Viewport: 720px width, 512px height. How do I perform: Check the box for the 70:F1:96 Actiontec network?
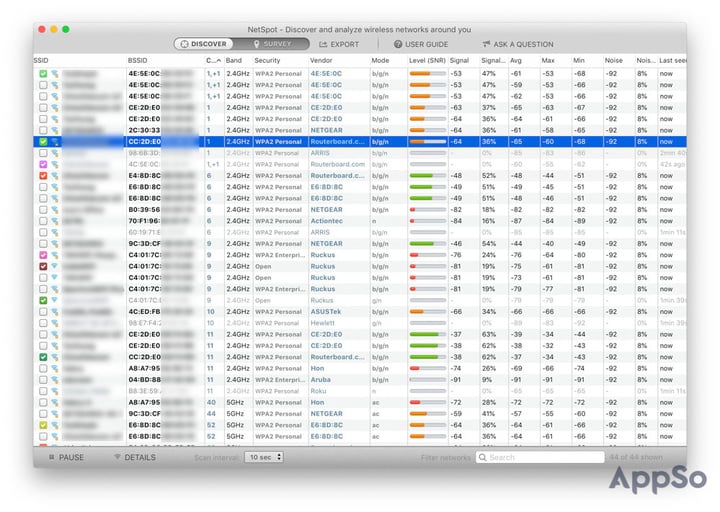click(43, 221)
